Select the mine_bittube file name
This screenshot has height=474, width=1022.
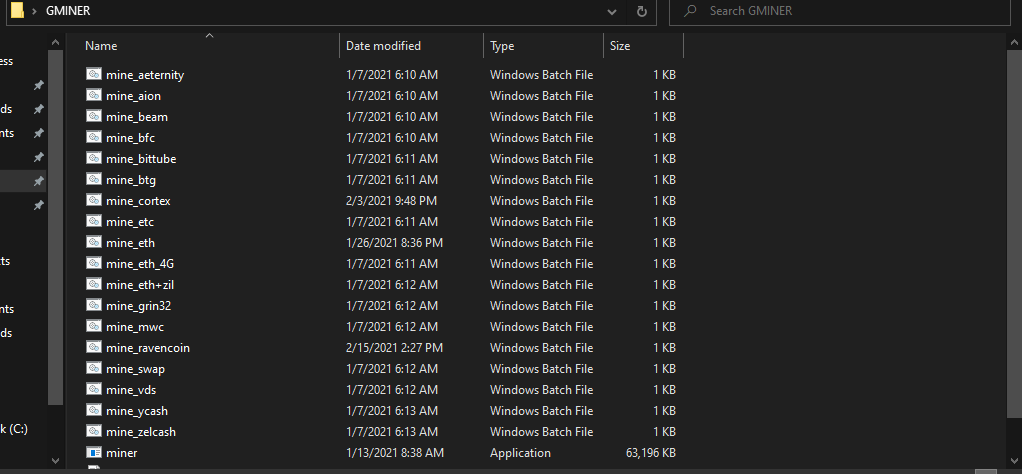pos(141,159)
